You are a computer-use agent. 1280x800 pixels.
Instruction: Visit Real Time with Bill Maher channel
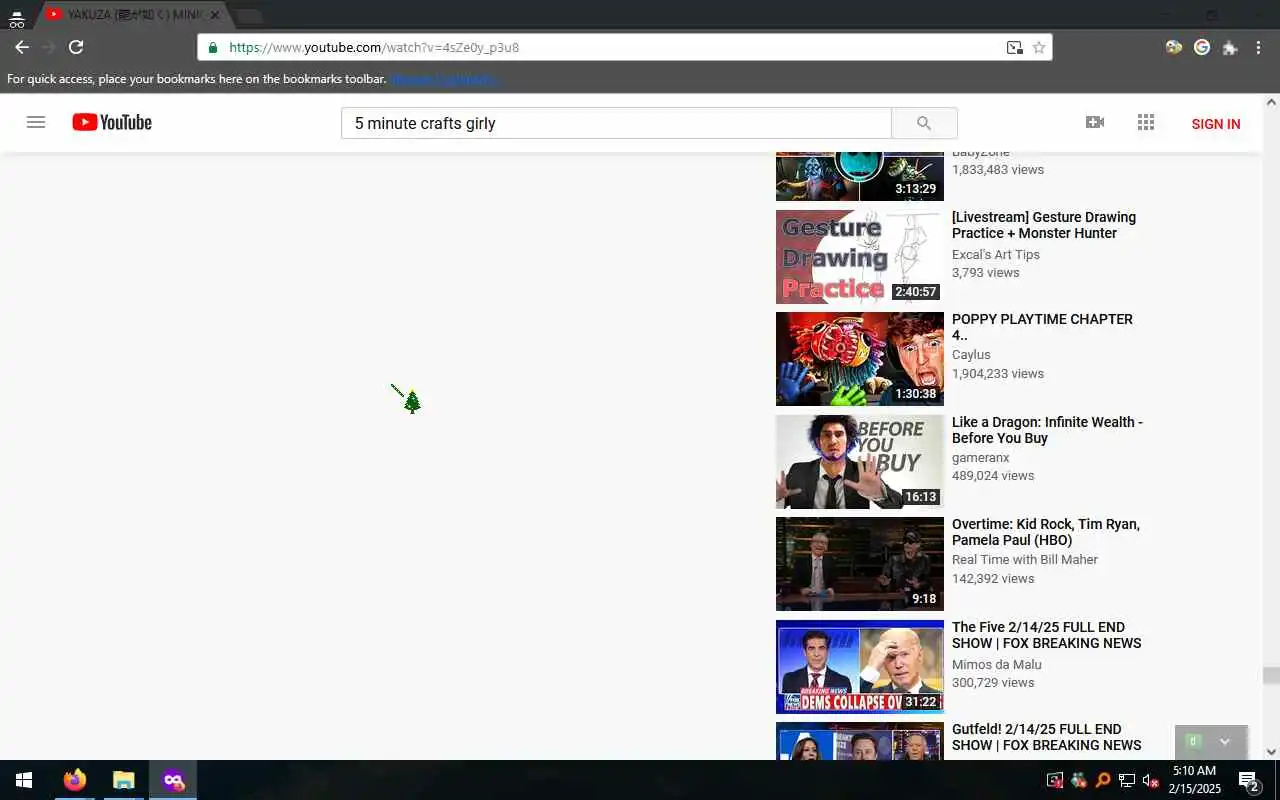(1025, 560)
